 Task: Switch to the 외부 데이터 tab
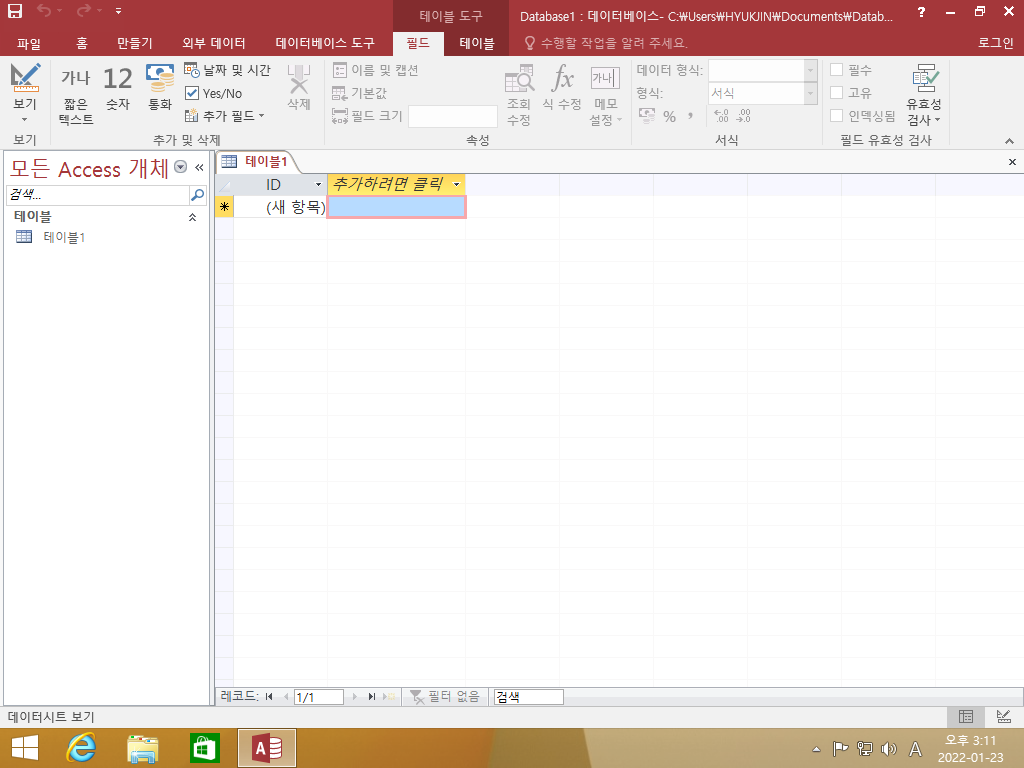point(214,43)
